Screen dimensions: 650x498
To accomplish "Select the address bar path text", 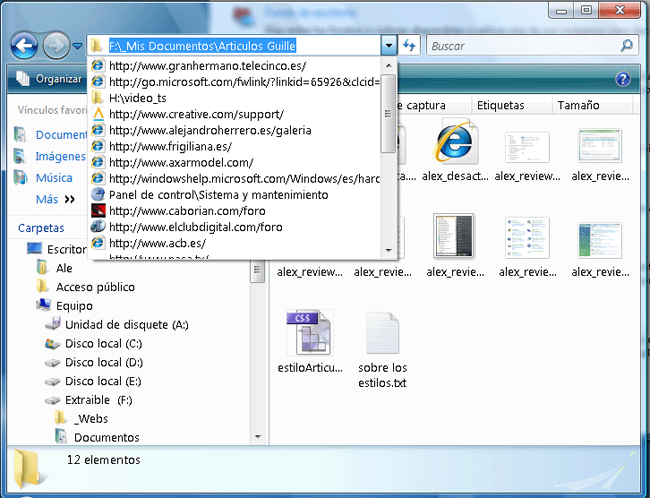I will click(202, 46).
